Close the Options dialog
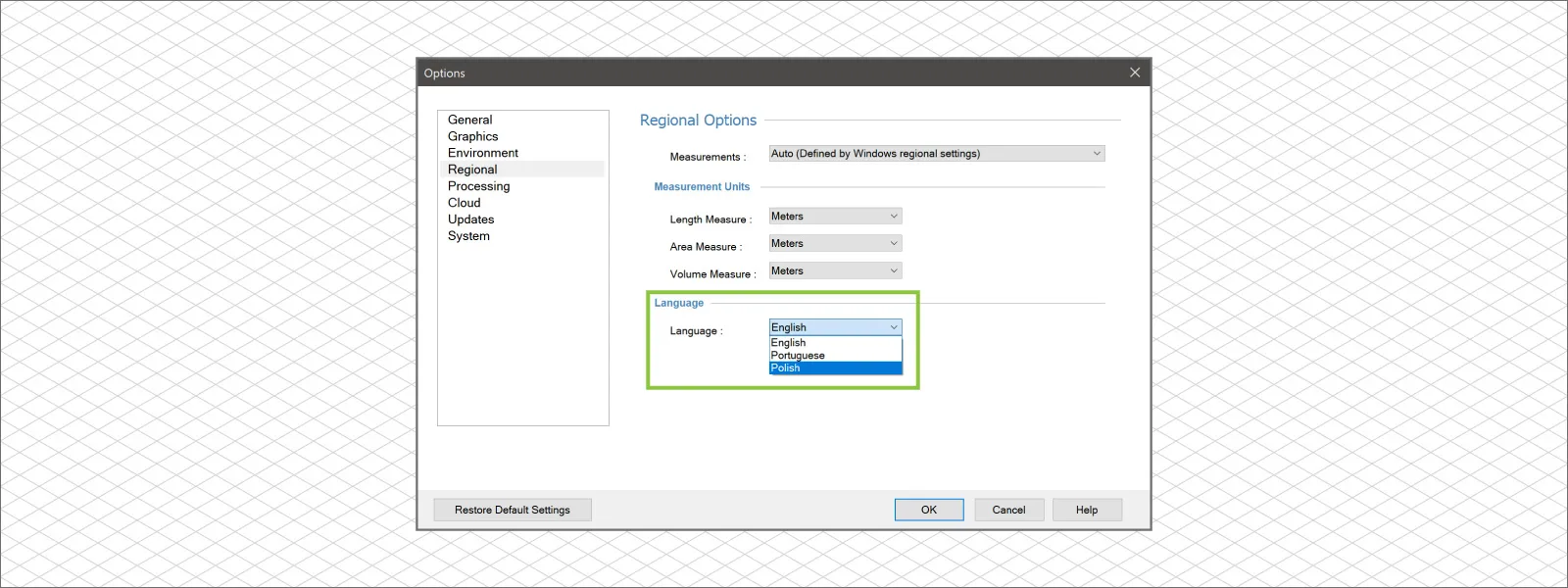Screen dimensions: 1568x588 pos(1135,73)
